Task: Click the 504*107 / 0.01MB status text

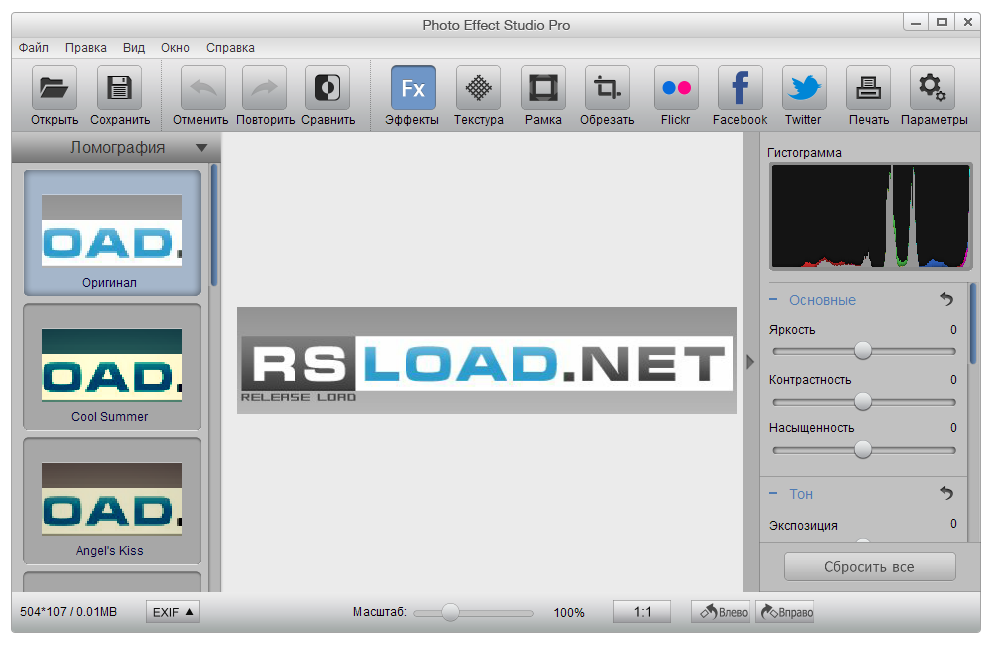Action: 69,612
